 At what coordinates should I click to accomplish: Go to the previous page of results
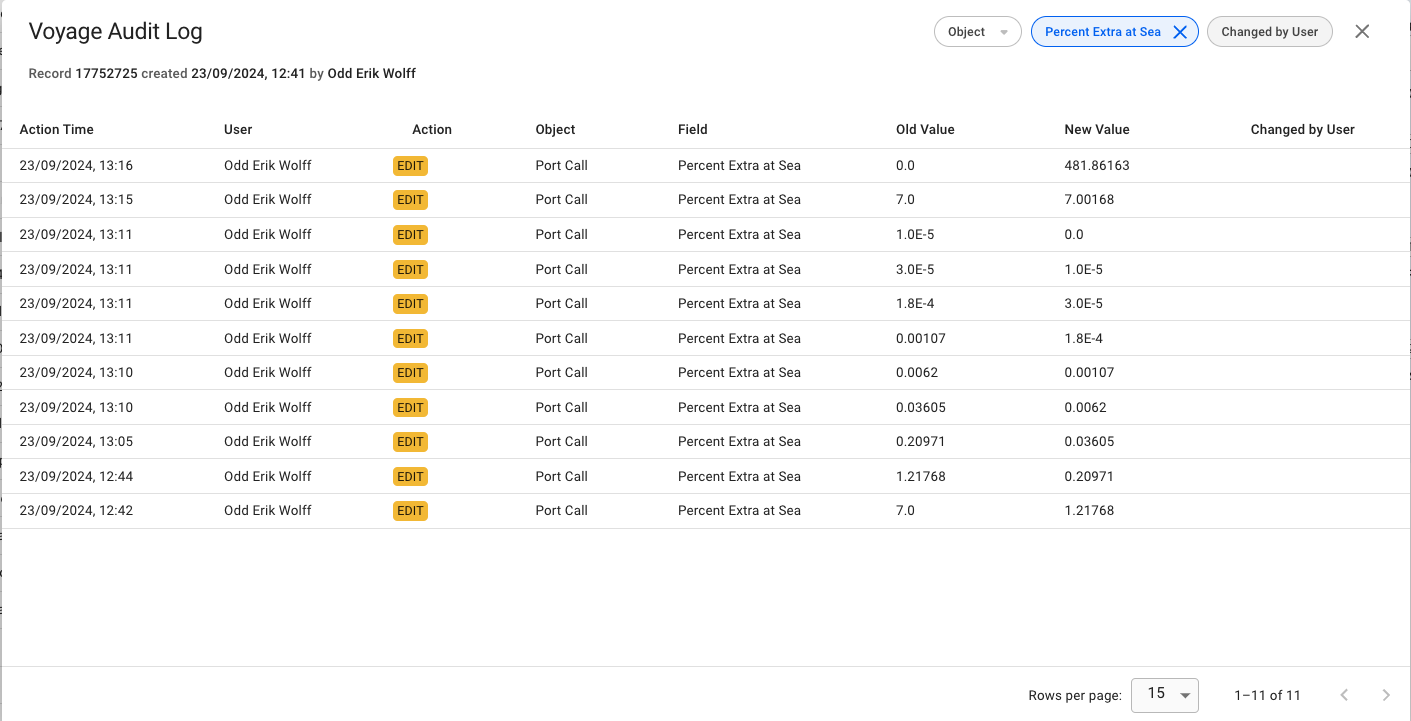pyautogui.click(x=1344, y=695)
